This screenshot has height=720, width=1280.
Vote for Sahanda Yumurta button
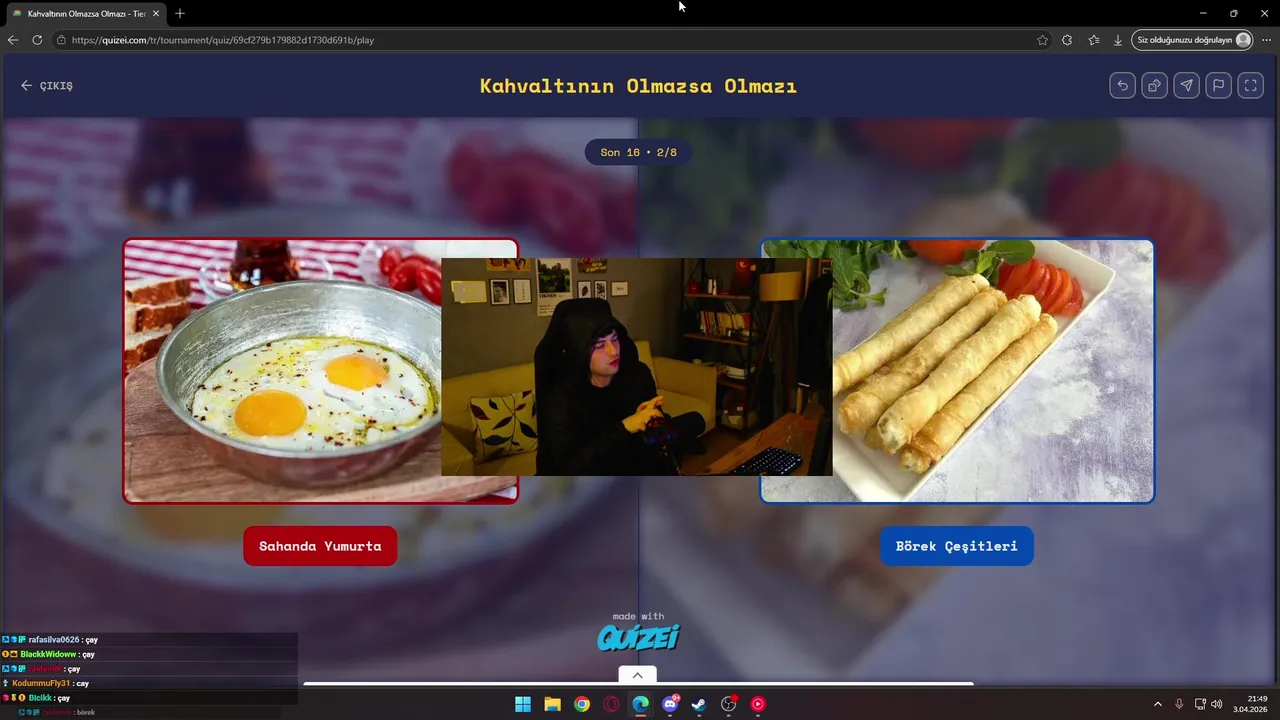320,546
